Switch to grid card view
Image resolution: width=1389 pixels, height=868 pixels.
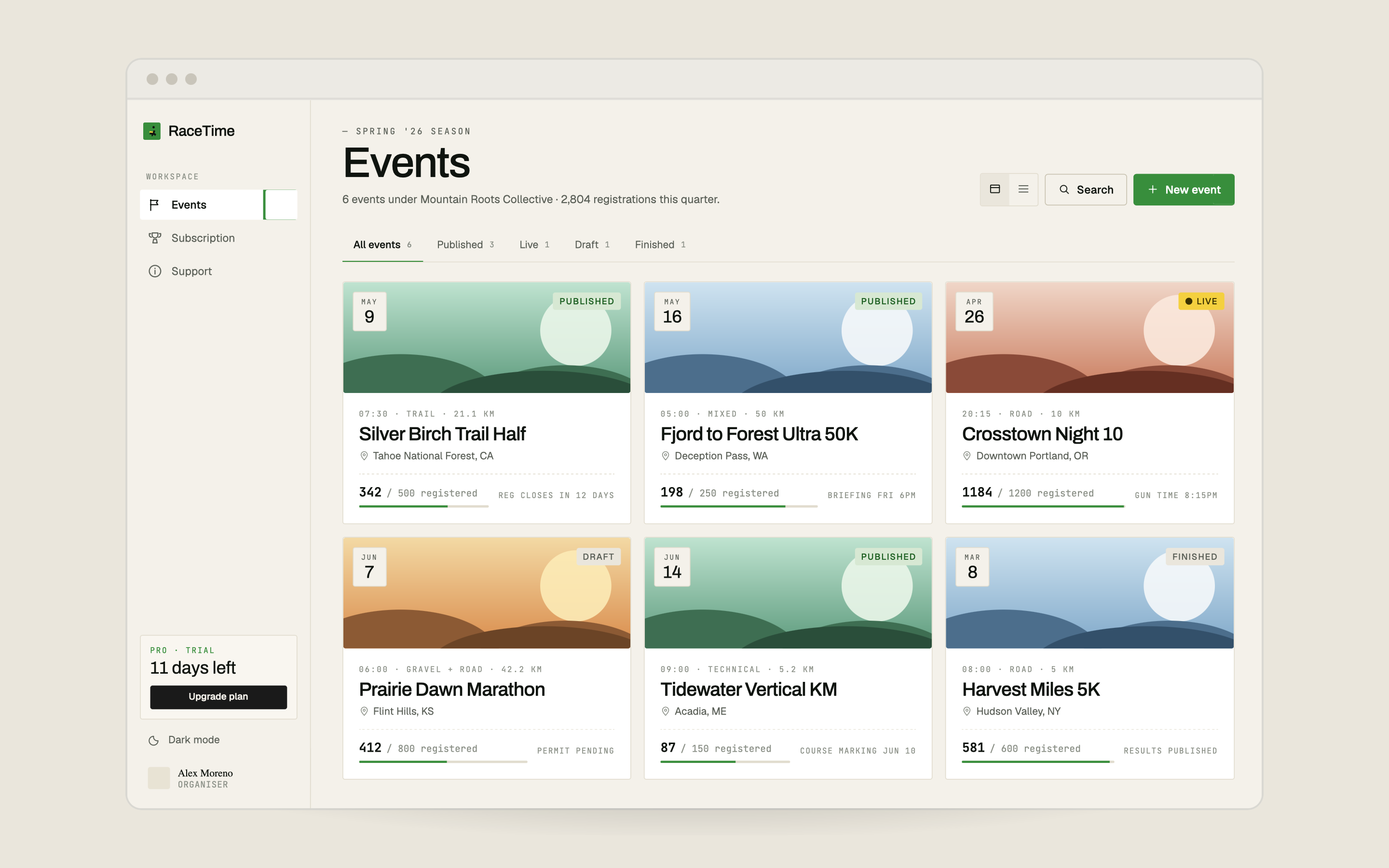click(x=994, y=190)
